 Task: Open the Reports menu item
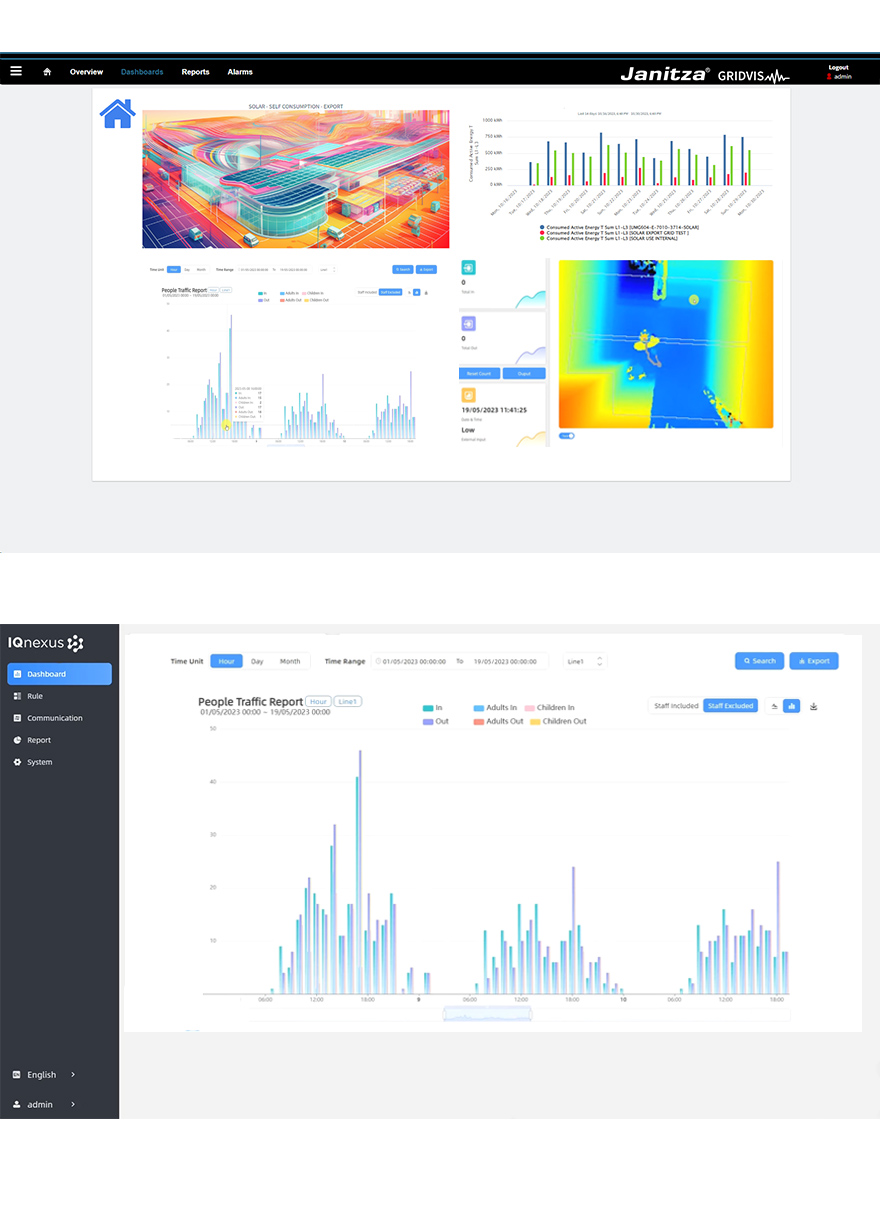pyautogui.click(x=195, y=72)
